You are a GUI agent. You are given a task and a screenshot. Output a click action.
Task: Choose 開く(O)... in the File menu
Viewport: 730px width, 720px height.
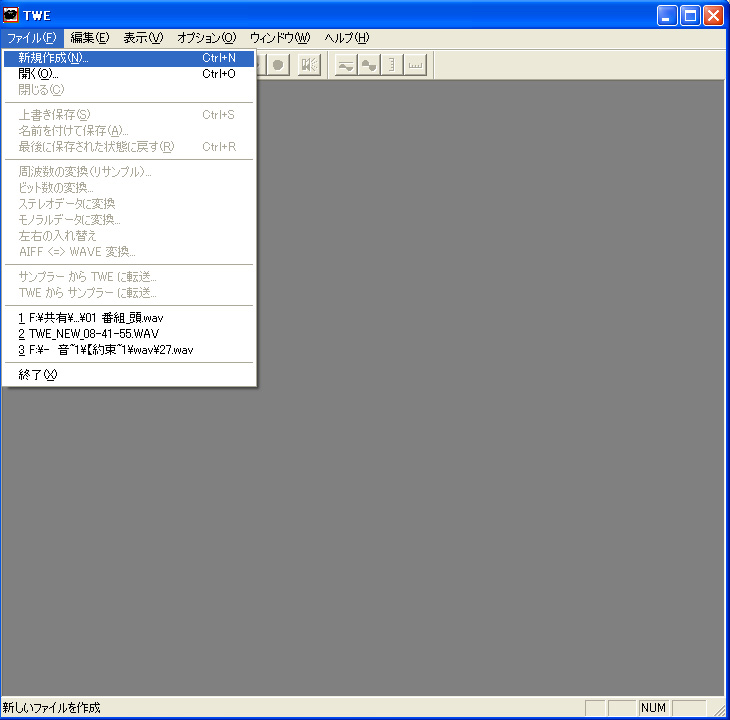click(129, 74)
